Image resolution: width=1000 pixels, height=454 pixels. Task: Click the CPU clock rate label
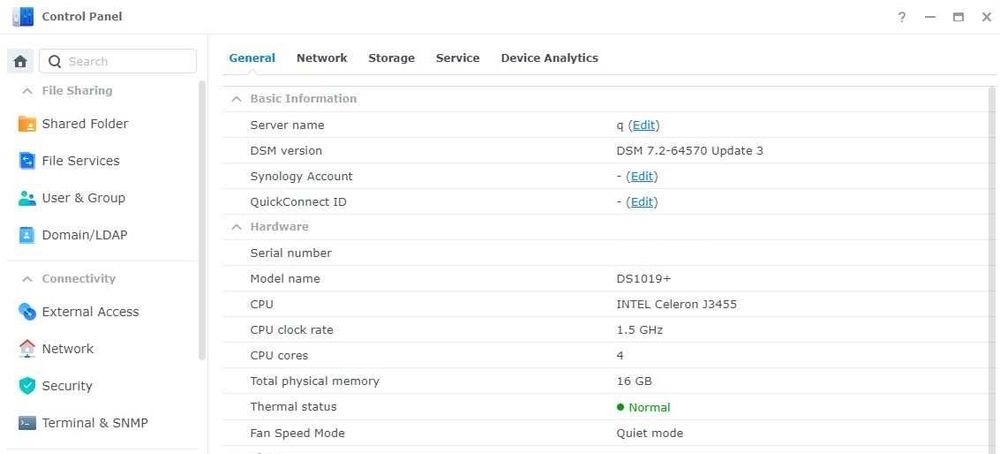point(291,330)
